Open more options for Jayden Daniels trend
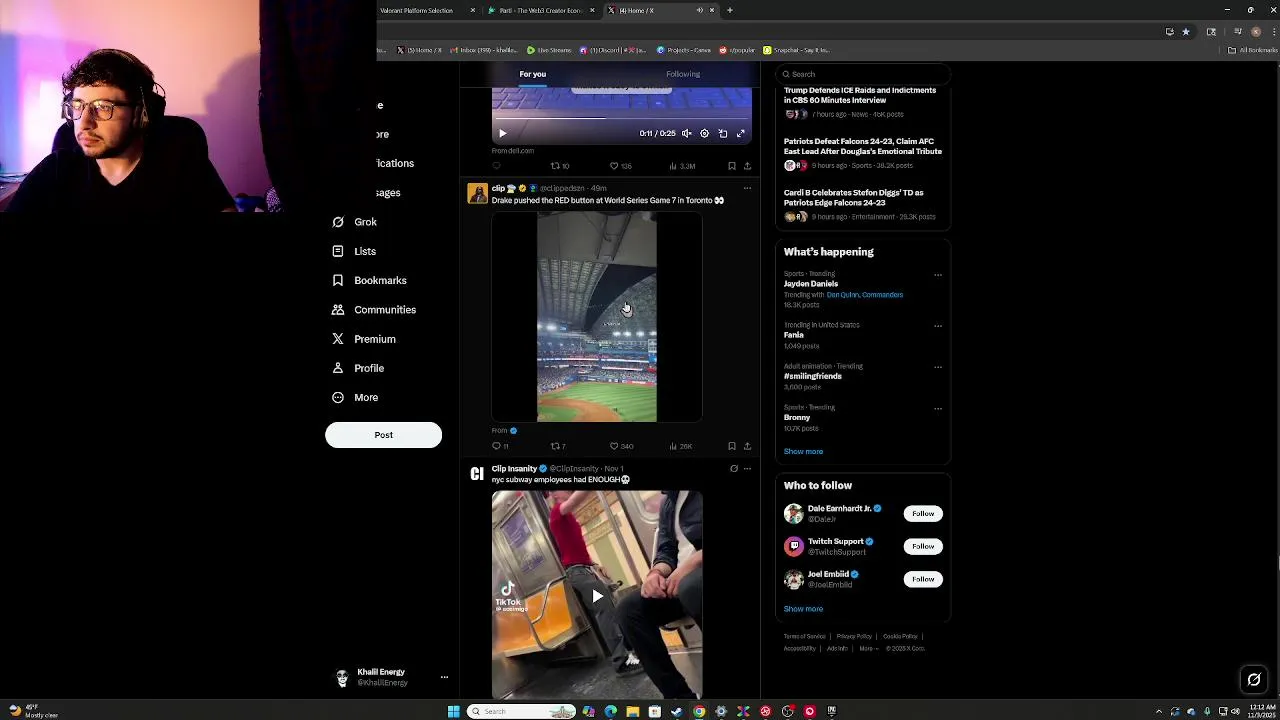Image resolution: width=1280 pixels, height=720 pixels. [x=938, y=274]
